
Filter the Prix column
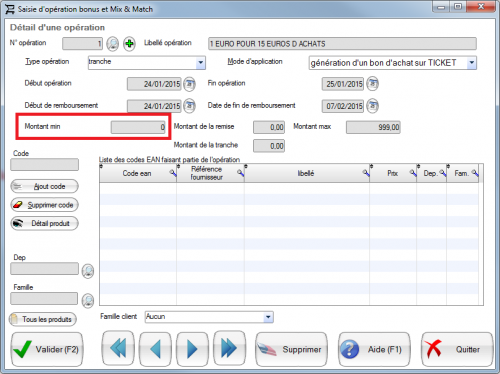coord(413,173)
